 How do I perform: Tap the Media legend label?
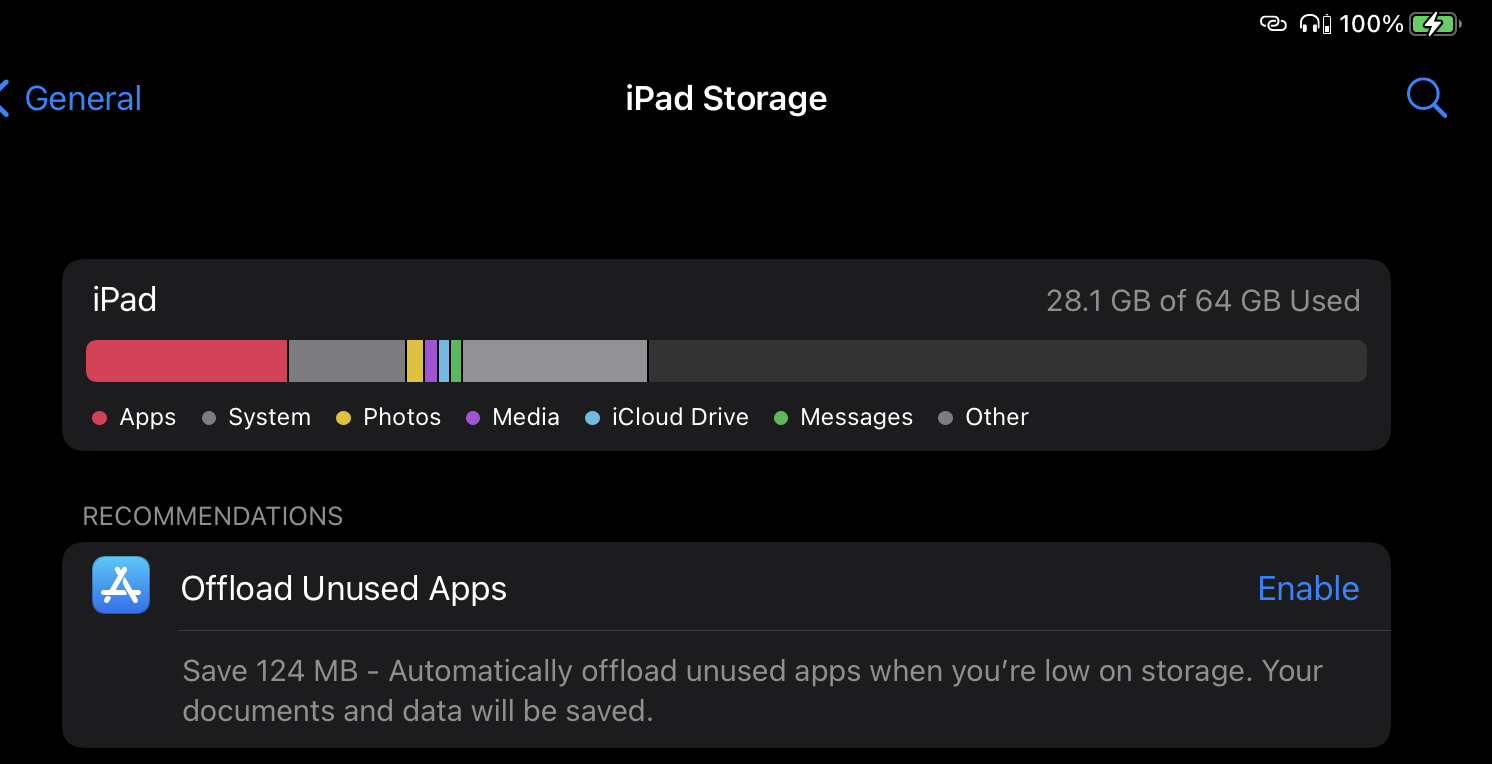click(x=525, y=417)
